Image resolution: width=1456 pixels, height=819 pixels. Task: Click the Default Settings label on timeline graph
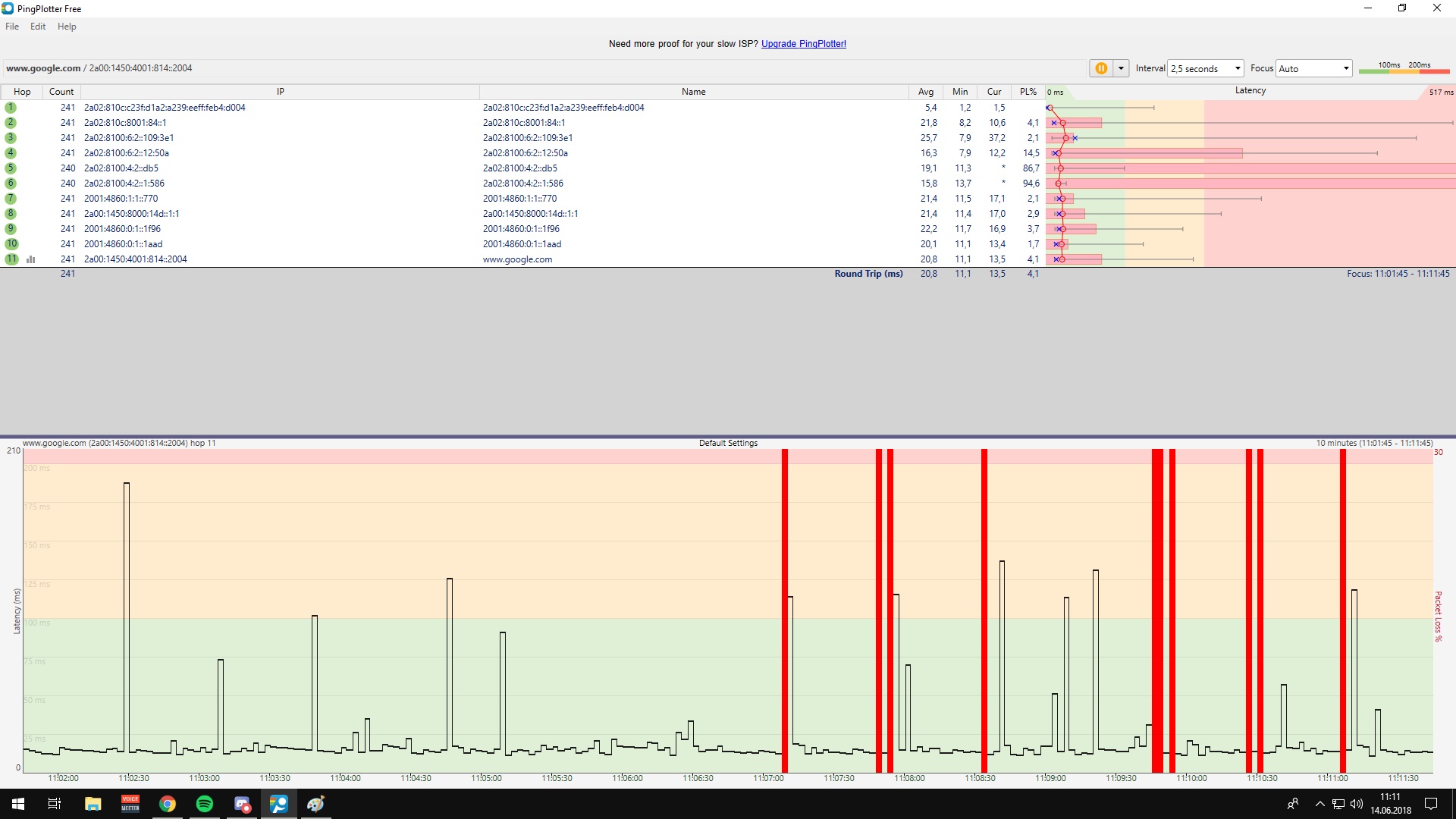point(728,443)
